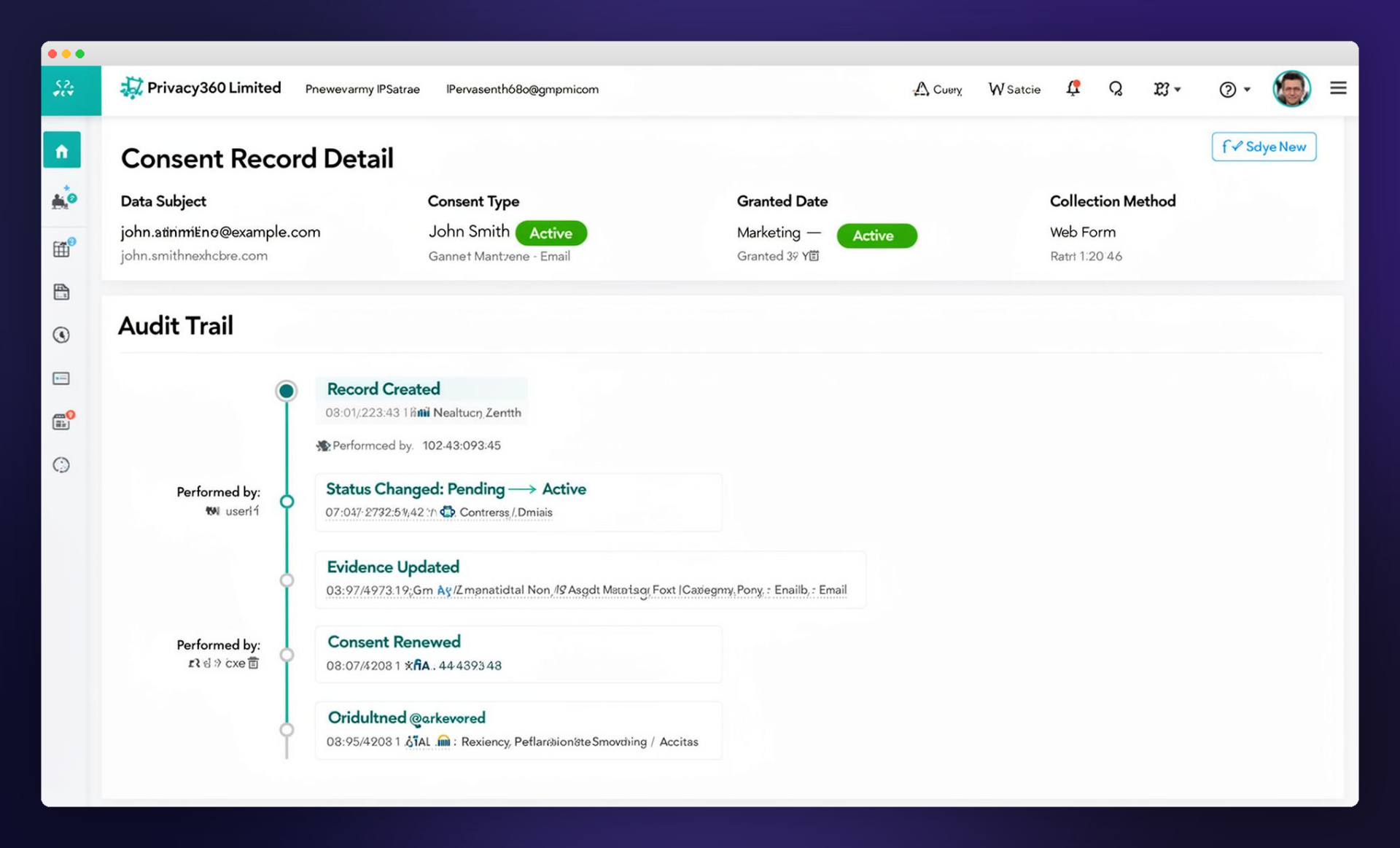Image resolution: width=1400 pixels, height=848 pixels.
Task: Click the search magnifier icon
Action: [x=1116, y=89]
